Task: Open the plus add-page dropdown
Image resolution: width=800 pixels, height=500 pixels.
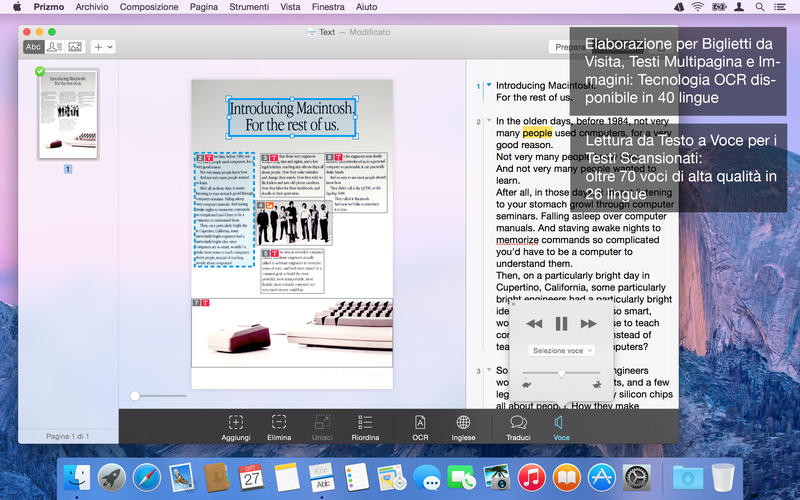Action: (x=103, y=47)
